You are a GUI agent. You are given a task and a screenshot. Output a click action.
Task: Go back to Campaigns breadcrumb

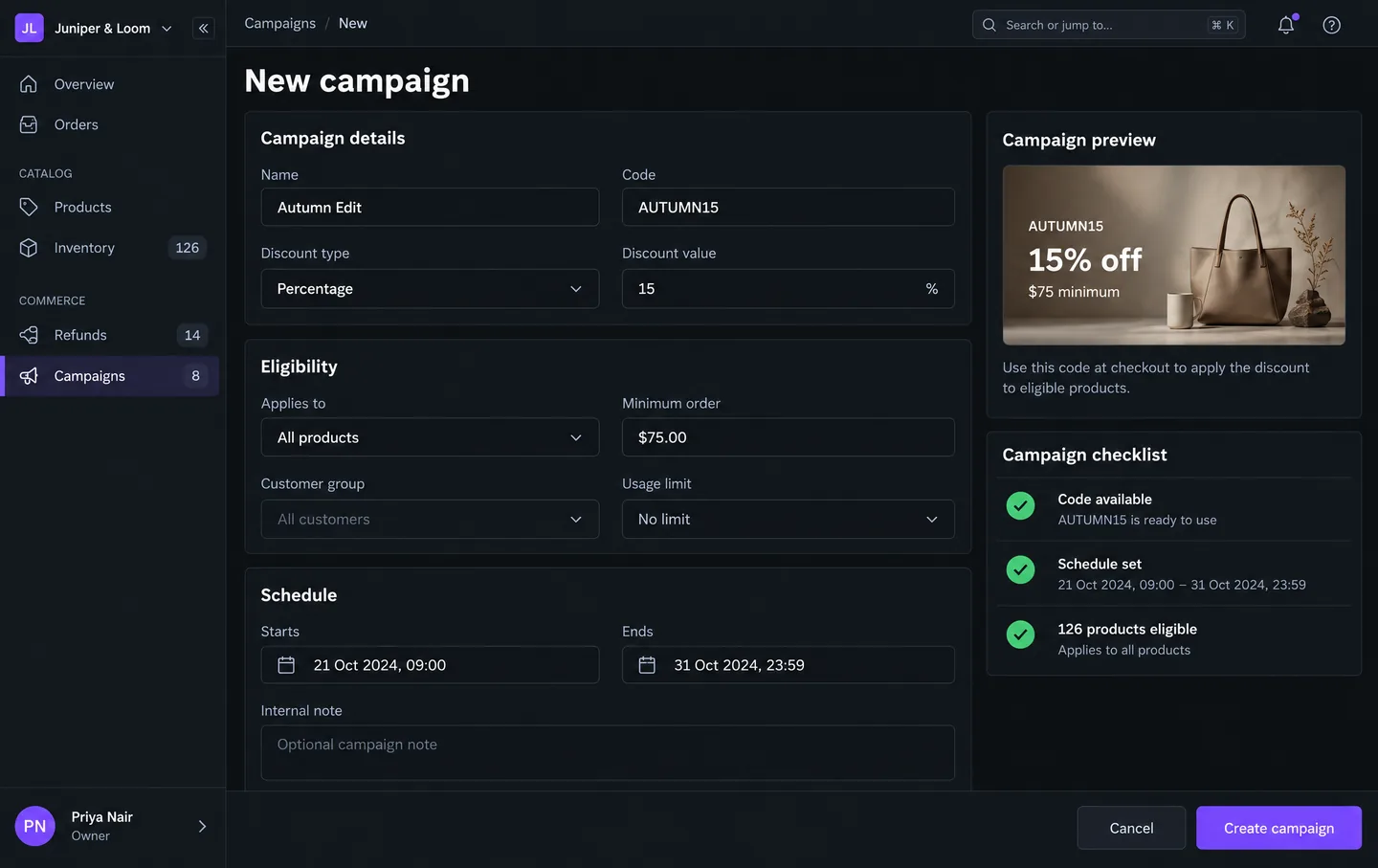pos(280,23)
